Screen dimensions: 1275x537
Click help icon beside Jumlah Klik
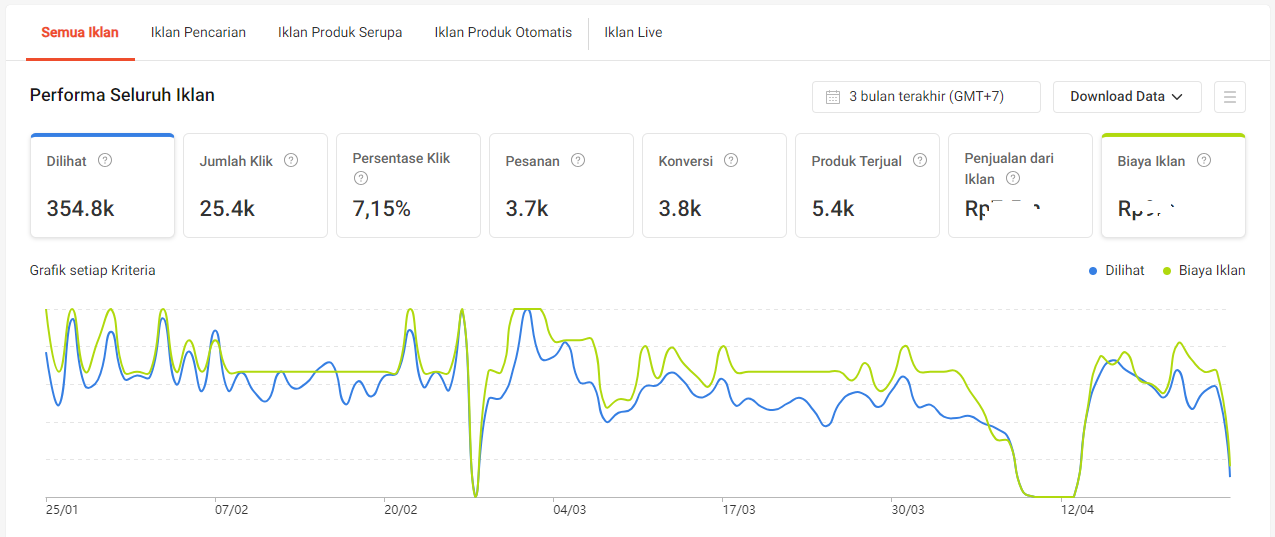point(291,160)
